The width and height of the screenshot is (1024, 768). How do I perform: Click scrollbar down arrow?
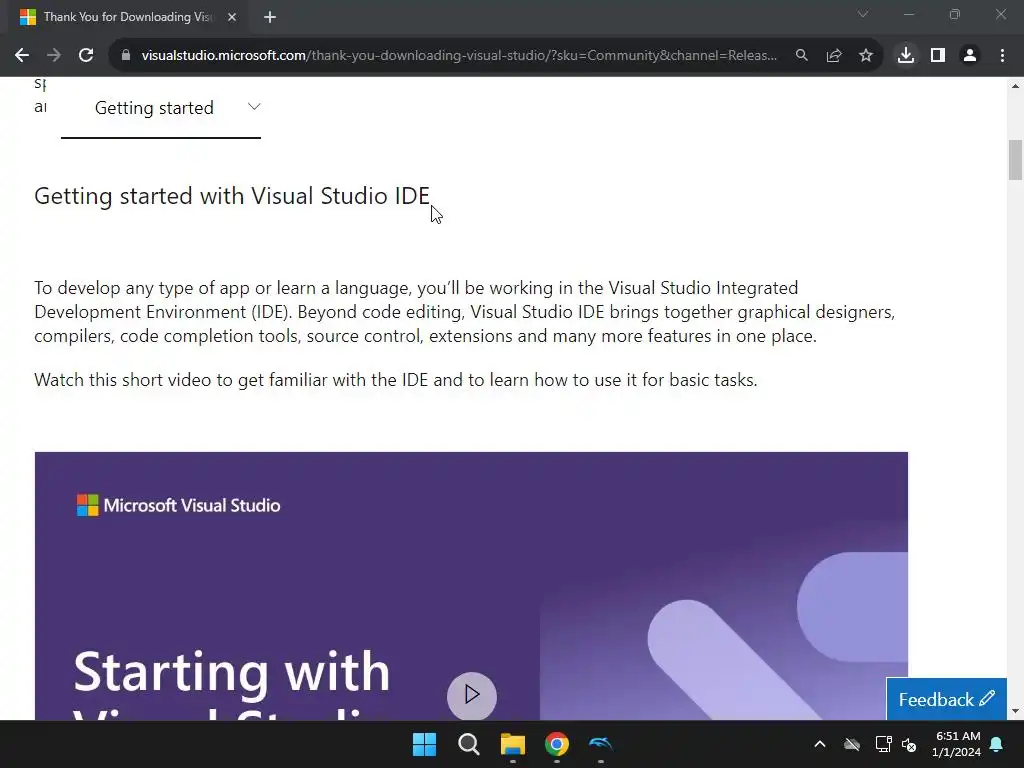[x=1015, y=711]
